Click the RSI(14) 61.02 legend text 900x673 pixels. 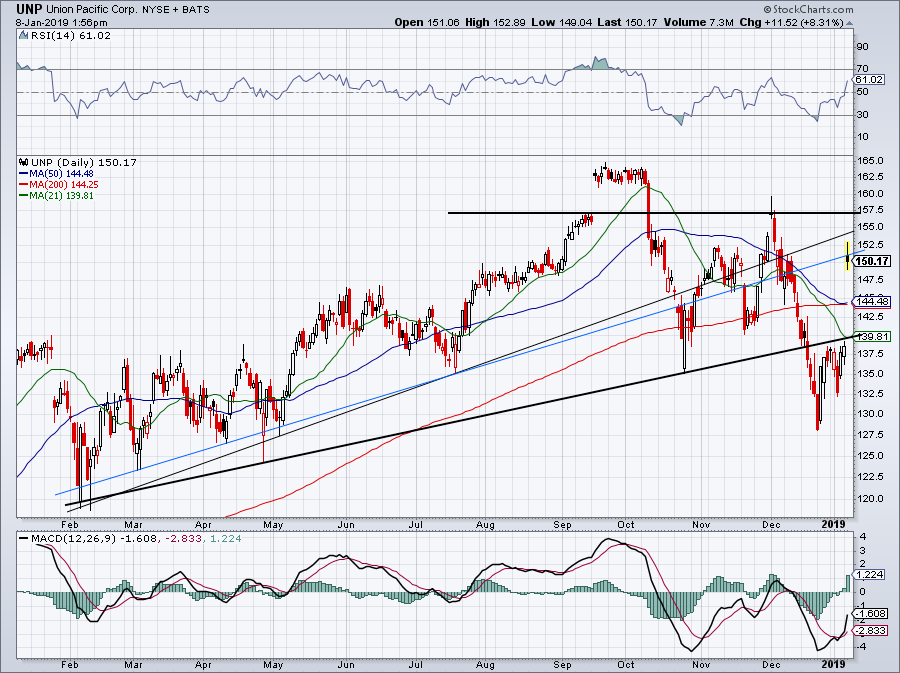point(71,35)
